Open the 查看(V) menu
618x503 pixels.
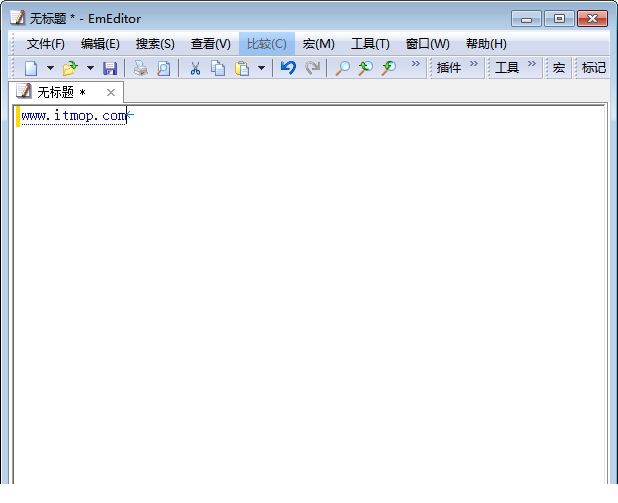[210, 44]
